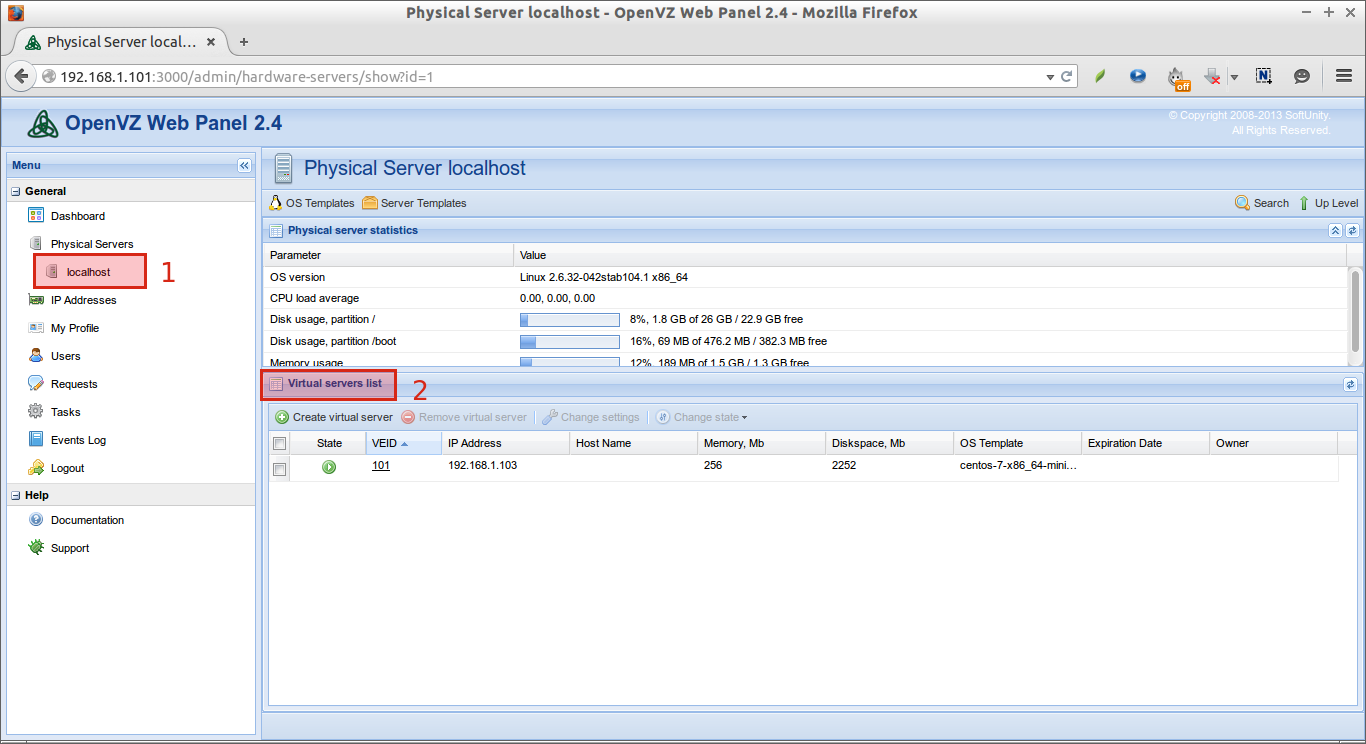Image resolution: width=1366 pixels, height=744 pixels.
Task: Collapse the Menu panel with double-arrow
Action: pyautogui.click(x=244, y=165)
